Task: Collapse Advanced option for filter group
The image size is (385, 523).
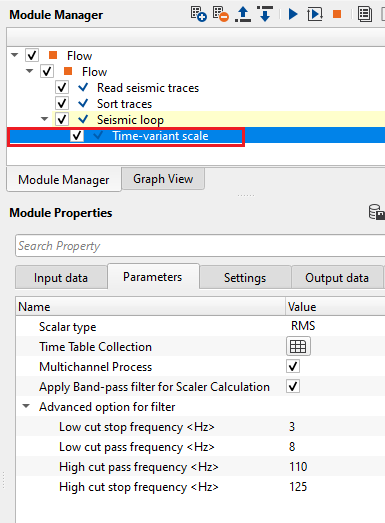Action: (26, 406)
